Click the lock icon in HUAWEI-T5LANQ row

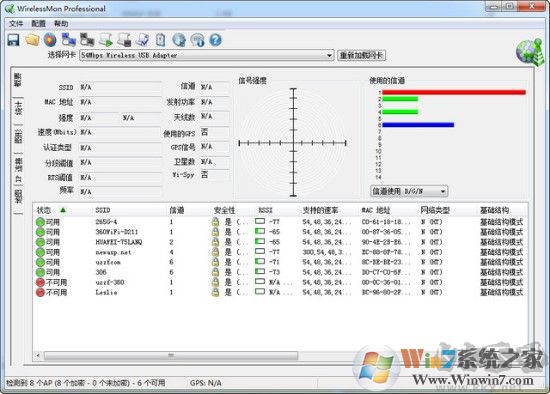tap(215, 242)
